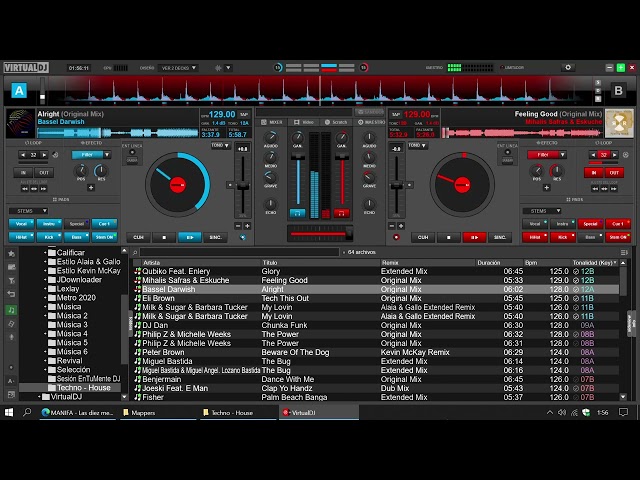
Task: Open the Windows Start menu
Action: click(9, 413)
